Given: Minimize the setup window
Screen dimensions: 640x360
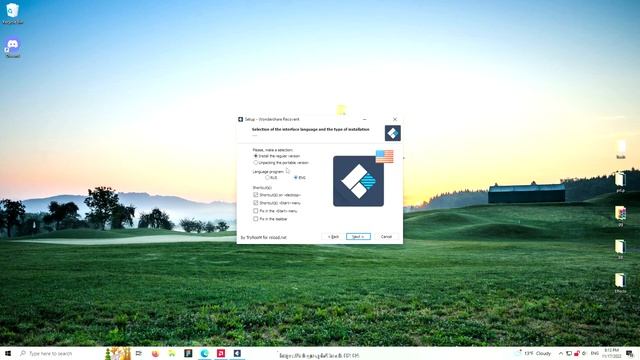Looking at the screenshot, I should [x=364, y=119].
